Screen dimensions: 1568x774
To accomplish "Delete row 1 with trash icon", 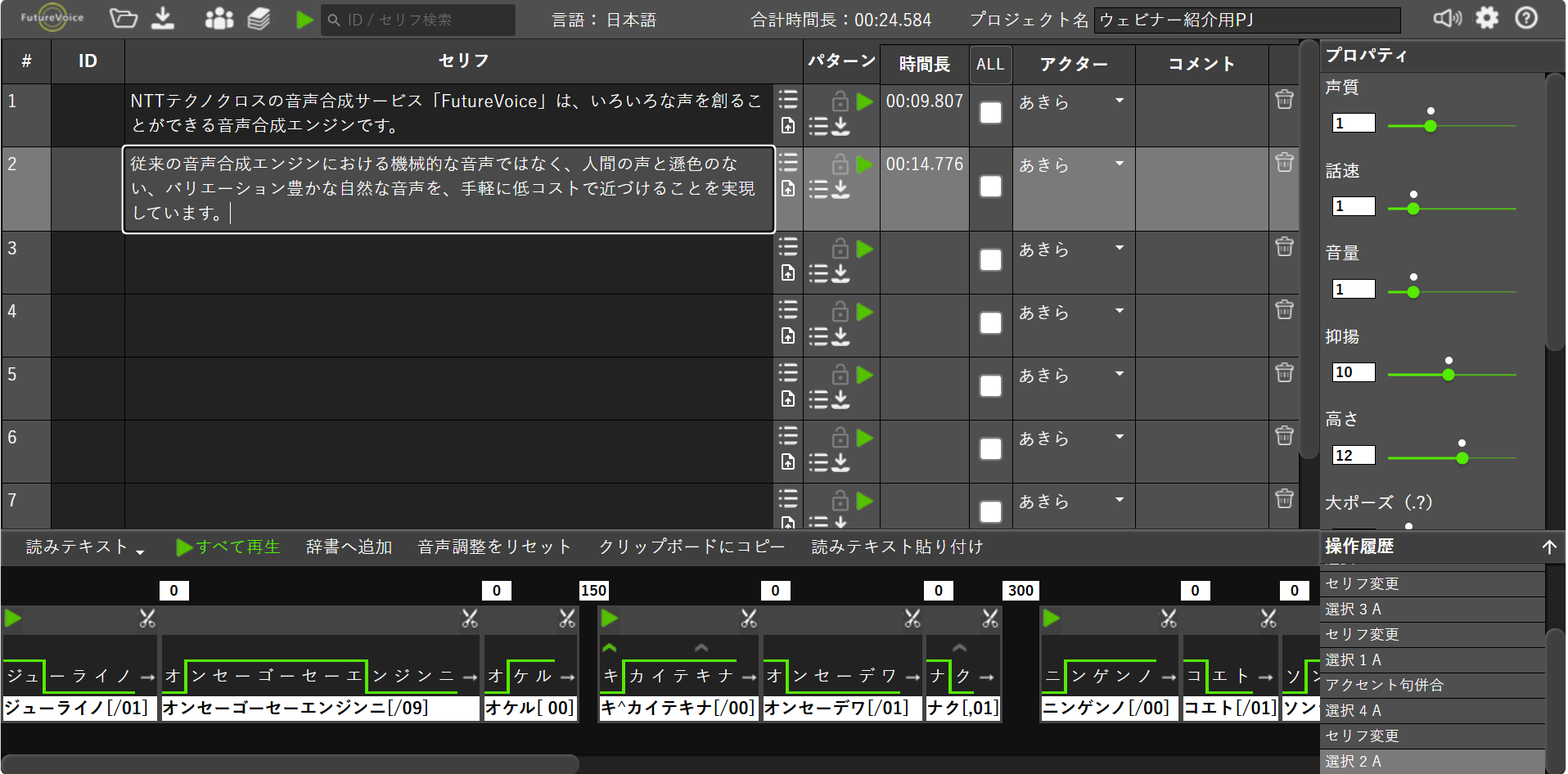I will (1284, 99).
